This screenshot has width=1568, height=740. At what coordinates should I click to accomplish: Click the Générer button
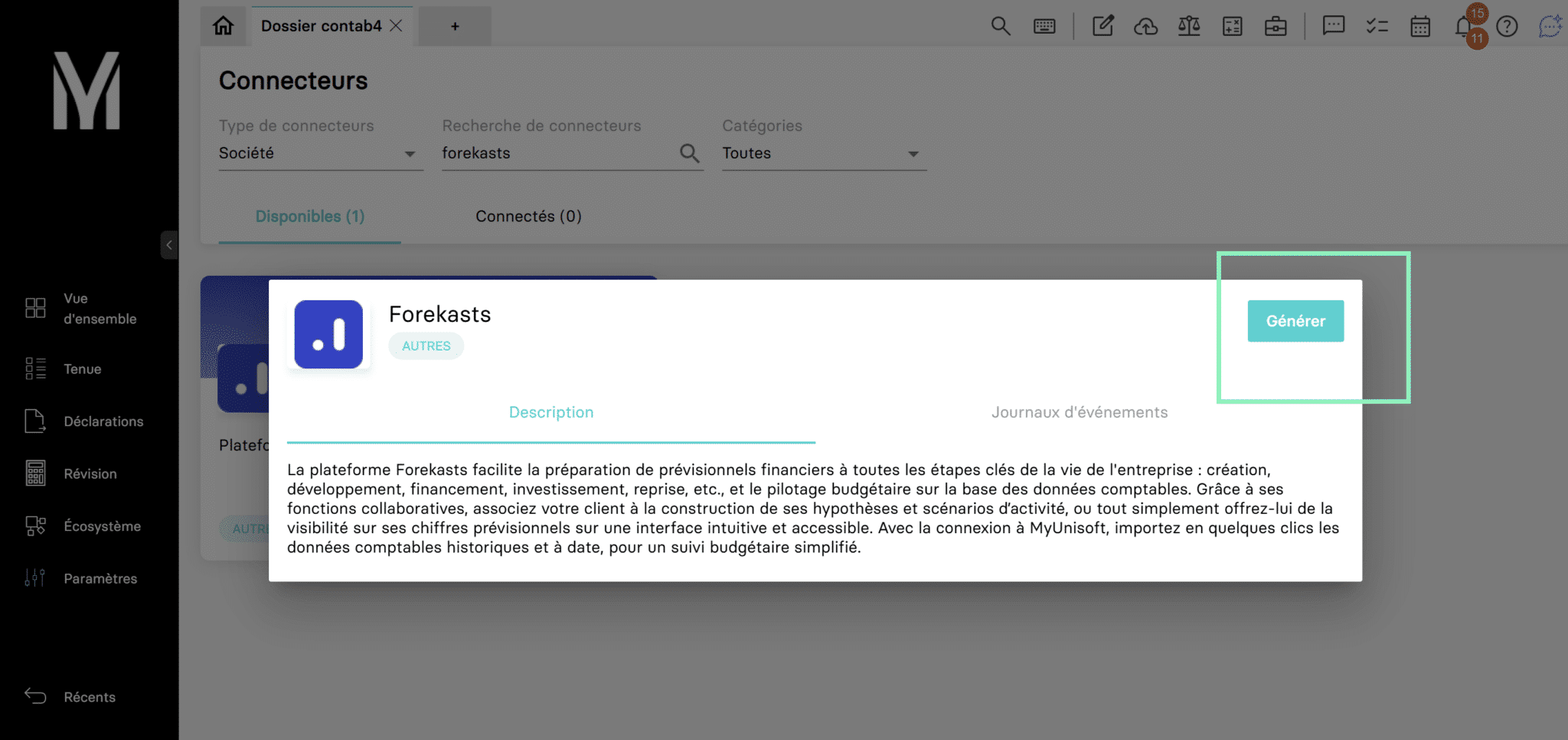[x=1295, y=321]
